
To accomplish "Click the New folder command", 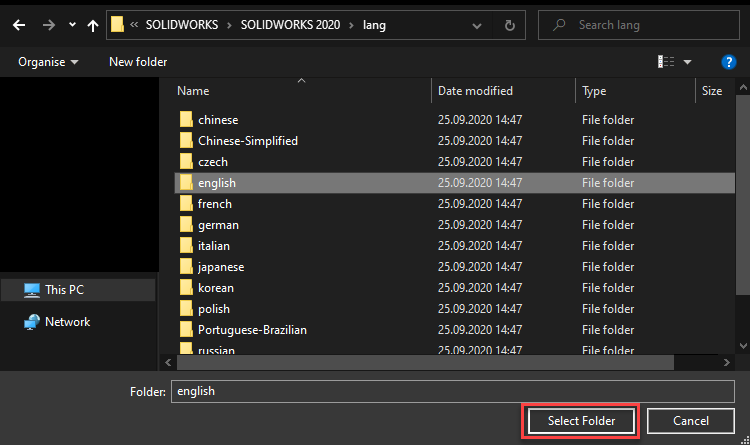I will [x=138, y=62].
